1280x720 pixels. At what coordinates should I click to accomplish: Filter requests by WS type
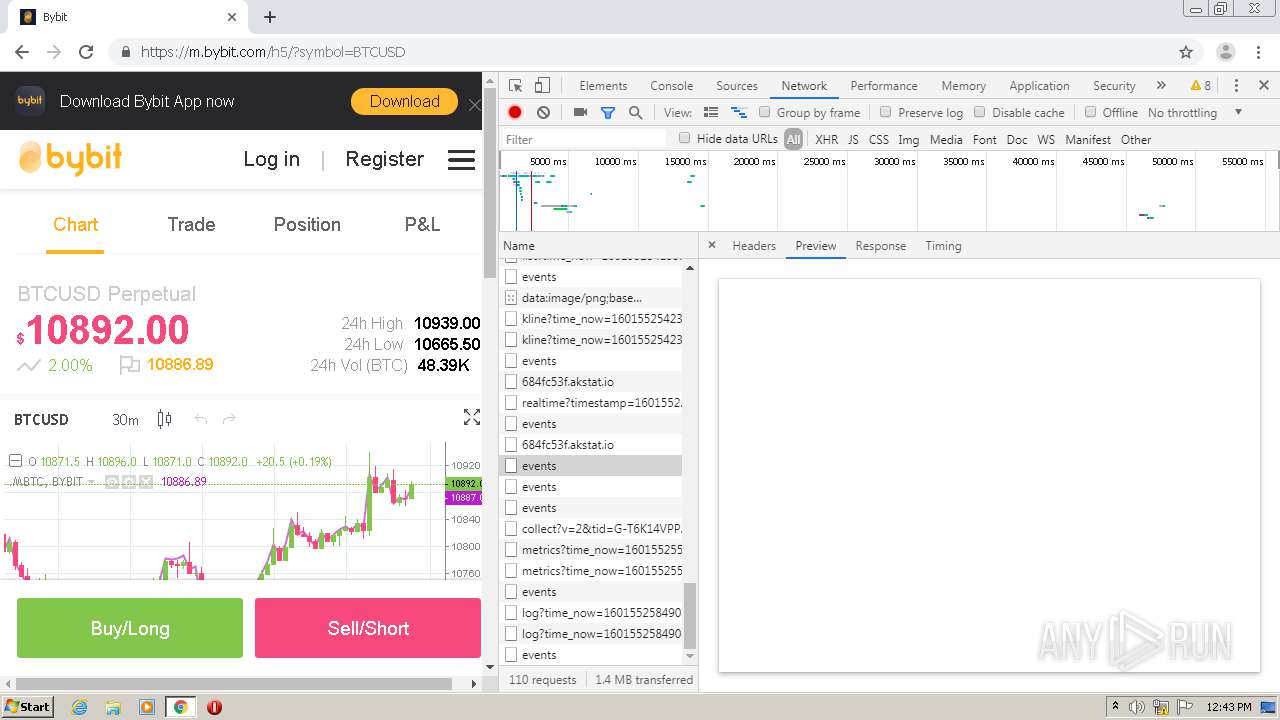click(1046, 140)
